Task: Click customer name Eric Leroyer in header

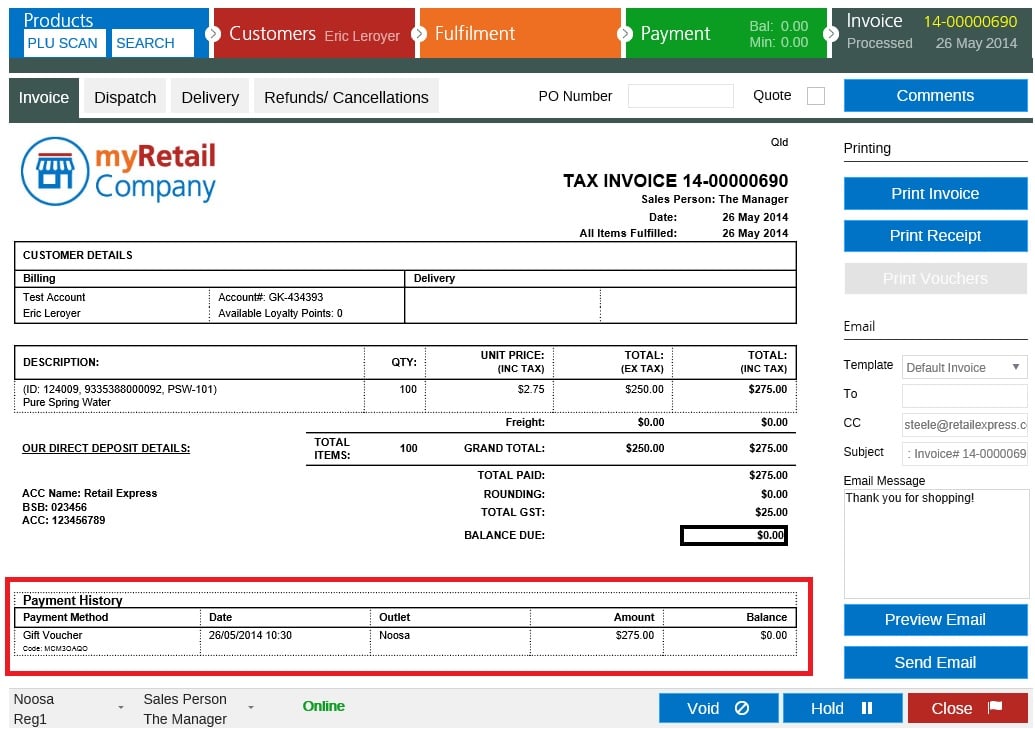Action: pyautogui.click(x=362, y=36)
